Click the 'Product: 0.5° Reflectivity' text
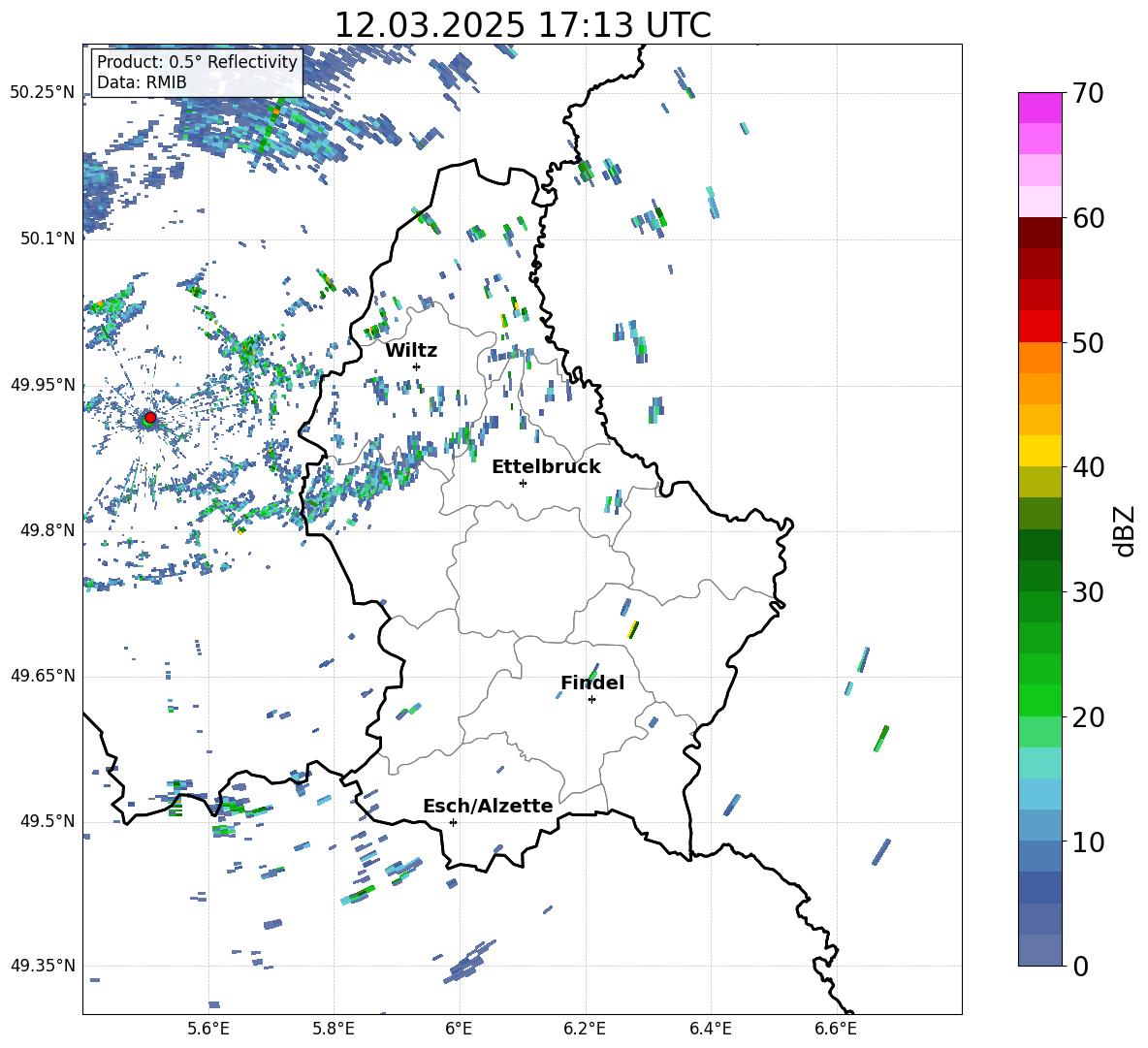The width and height of the screenshot is (1148, 1048). click(197, 61)
